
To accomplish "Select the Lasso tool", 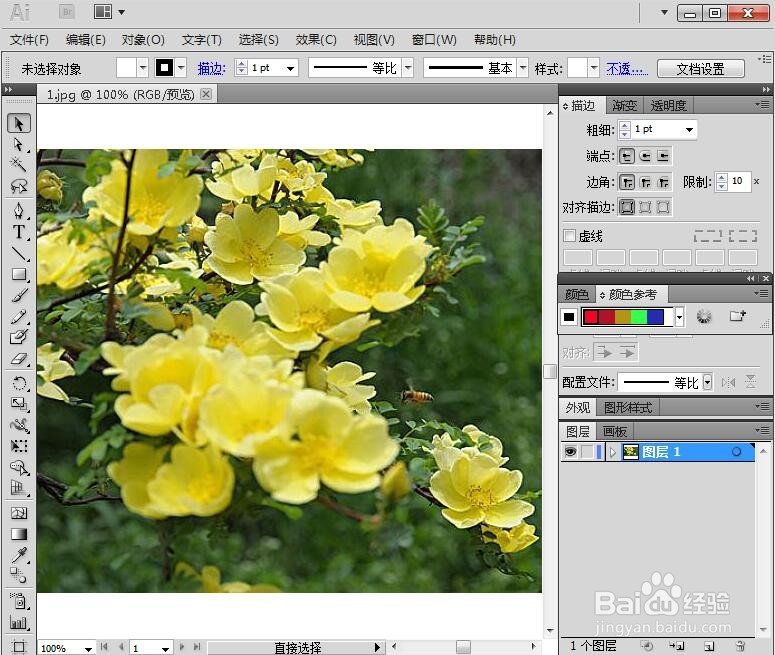I will (x=19, y=186).
